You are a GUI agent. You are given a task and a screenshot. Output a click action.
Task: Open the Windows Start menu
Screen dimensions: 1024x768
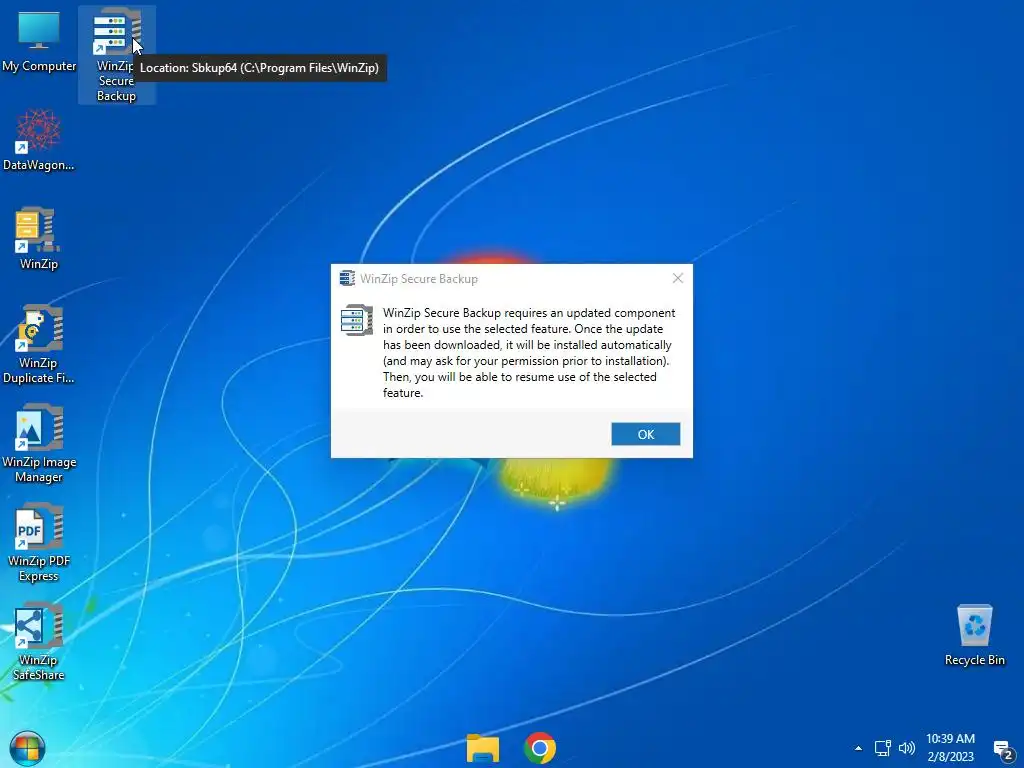coord(27,748)
